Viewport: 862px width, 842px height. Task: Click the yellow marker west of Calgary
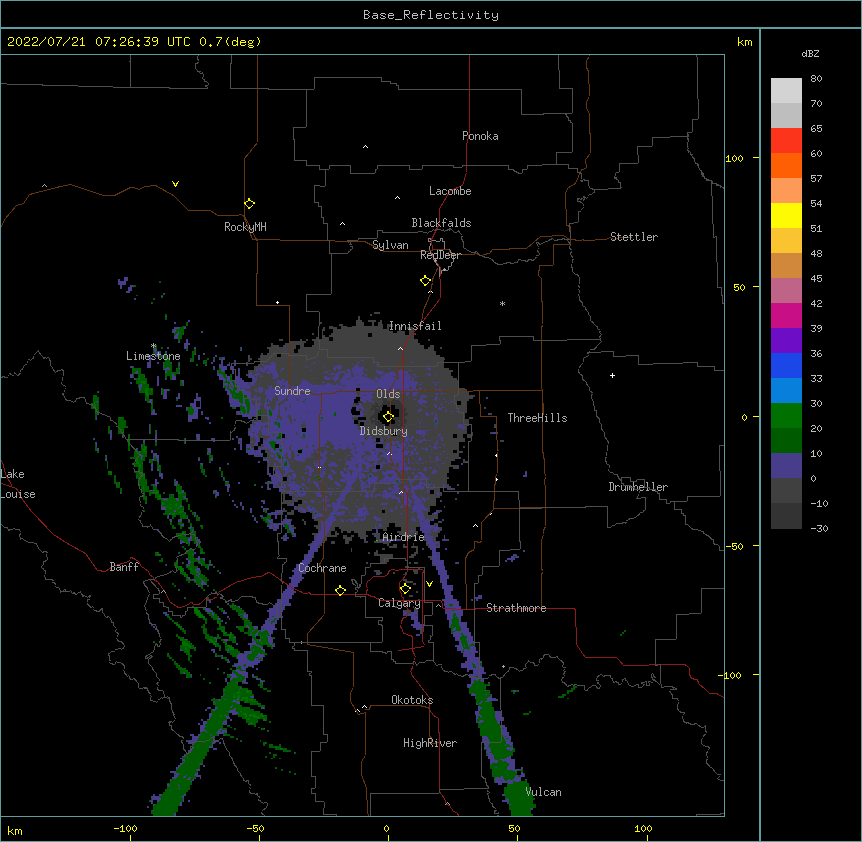(340, 590)
